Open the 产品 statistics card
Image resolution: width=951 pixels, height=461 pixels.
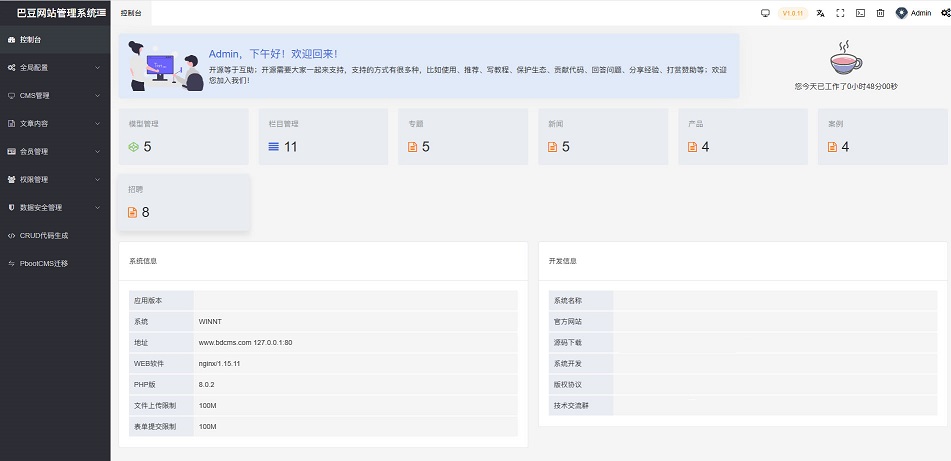(x=743, y=136)
